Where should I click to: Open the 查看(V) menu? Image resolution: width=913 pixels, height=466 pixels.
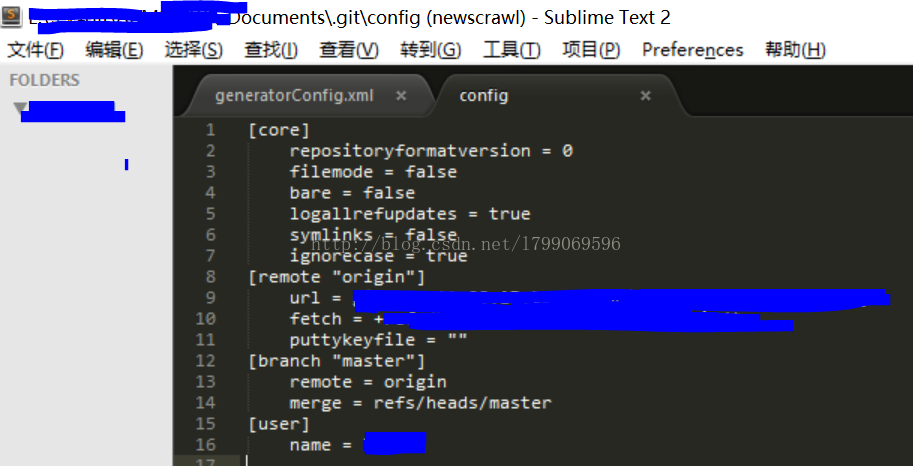[349, 50]
